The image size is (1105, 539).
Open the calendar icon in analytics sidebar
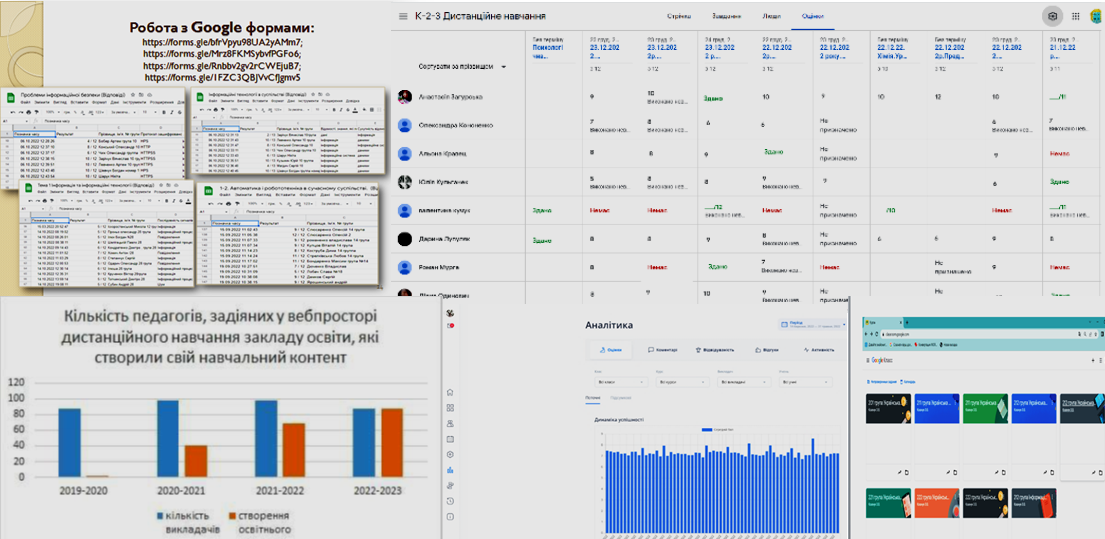451,438
